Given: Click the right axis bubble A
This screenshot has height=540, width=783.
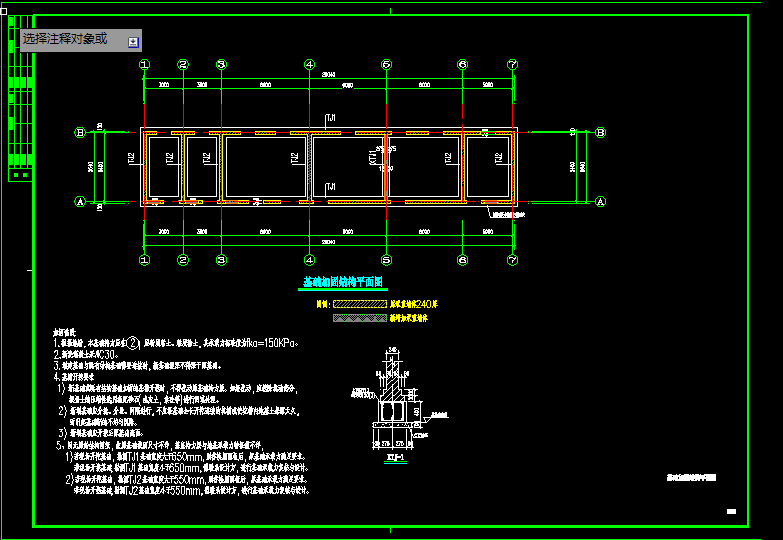Looking at the screenshot, I should point(601,201).
